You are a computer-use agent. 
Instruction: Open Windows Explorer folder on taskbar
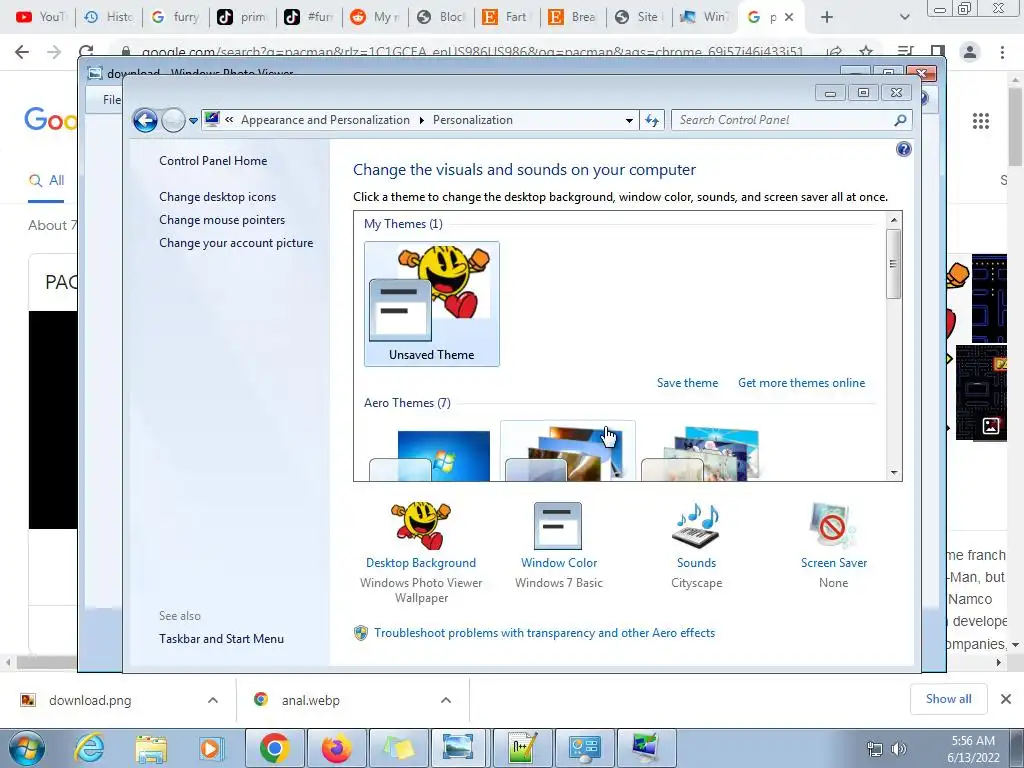[151, 749]
